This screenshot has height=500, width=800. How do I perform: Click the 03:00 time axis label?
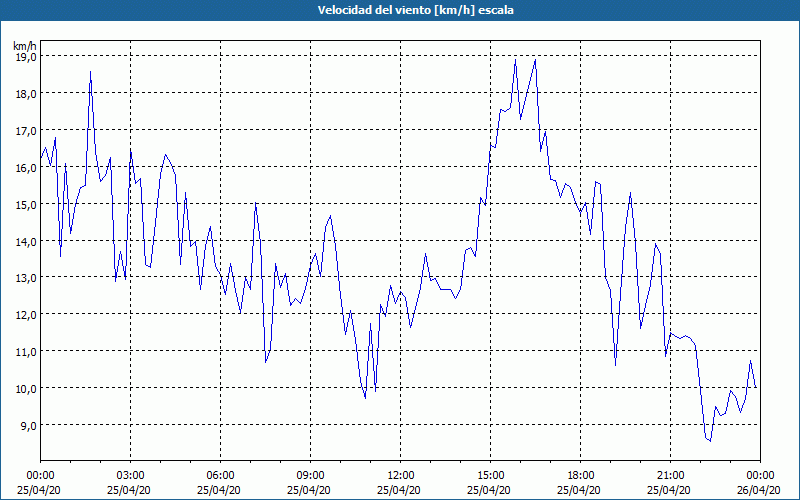tap(131, 476)
